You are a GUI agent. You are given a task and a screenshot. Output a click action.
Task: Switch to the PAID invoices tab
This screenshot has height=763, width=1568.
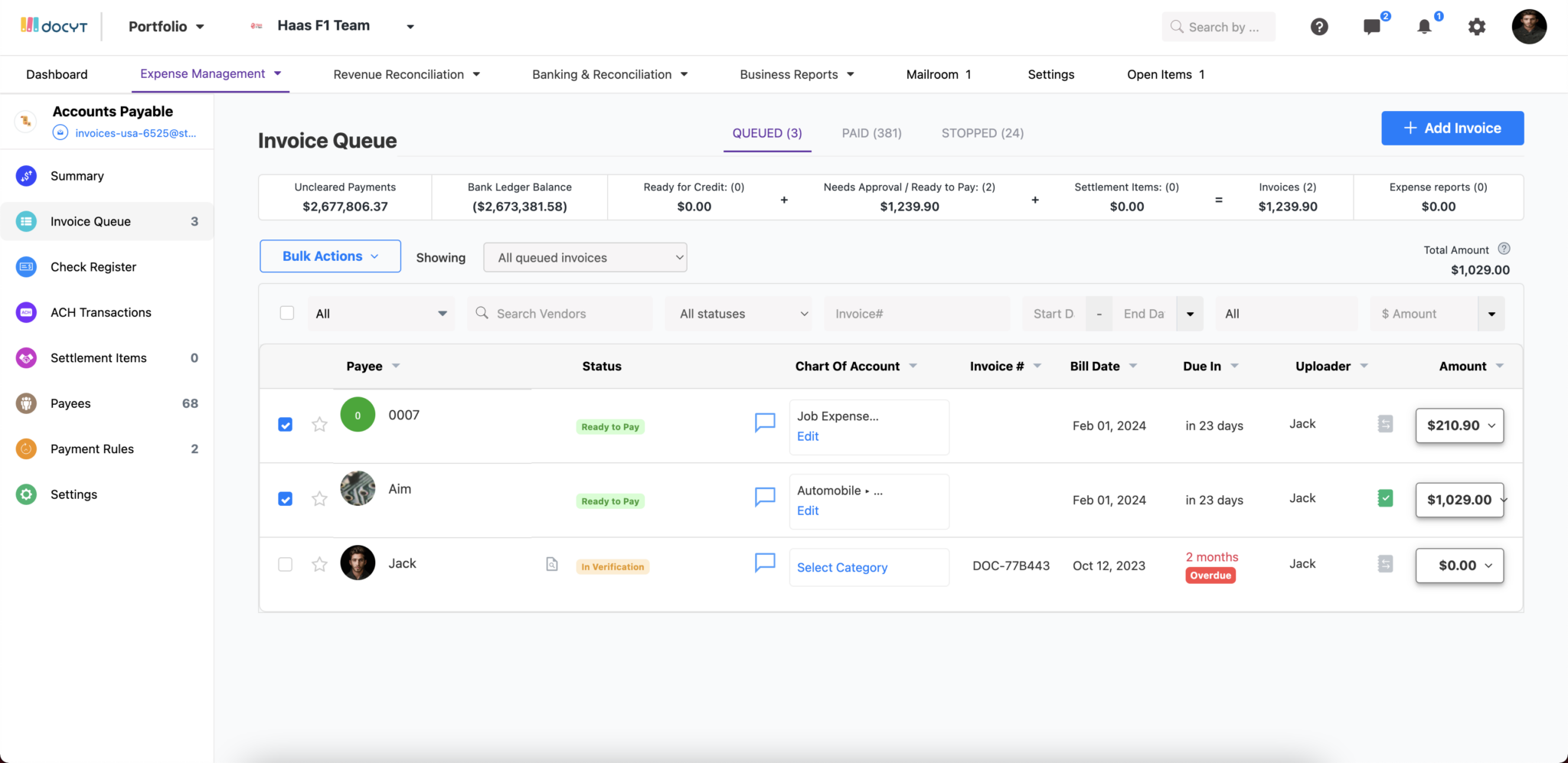pos(871,132)
